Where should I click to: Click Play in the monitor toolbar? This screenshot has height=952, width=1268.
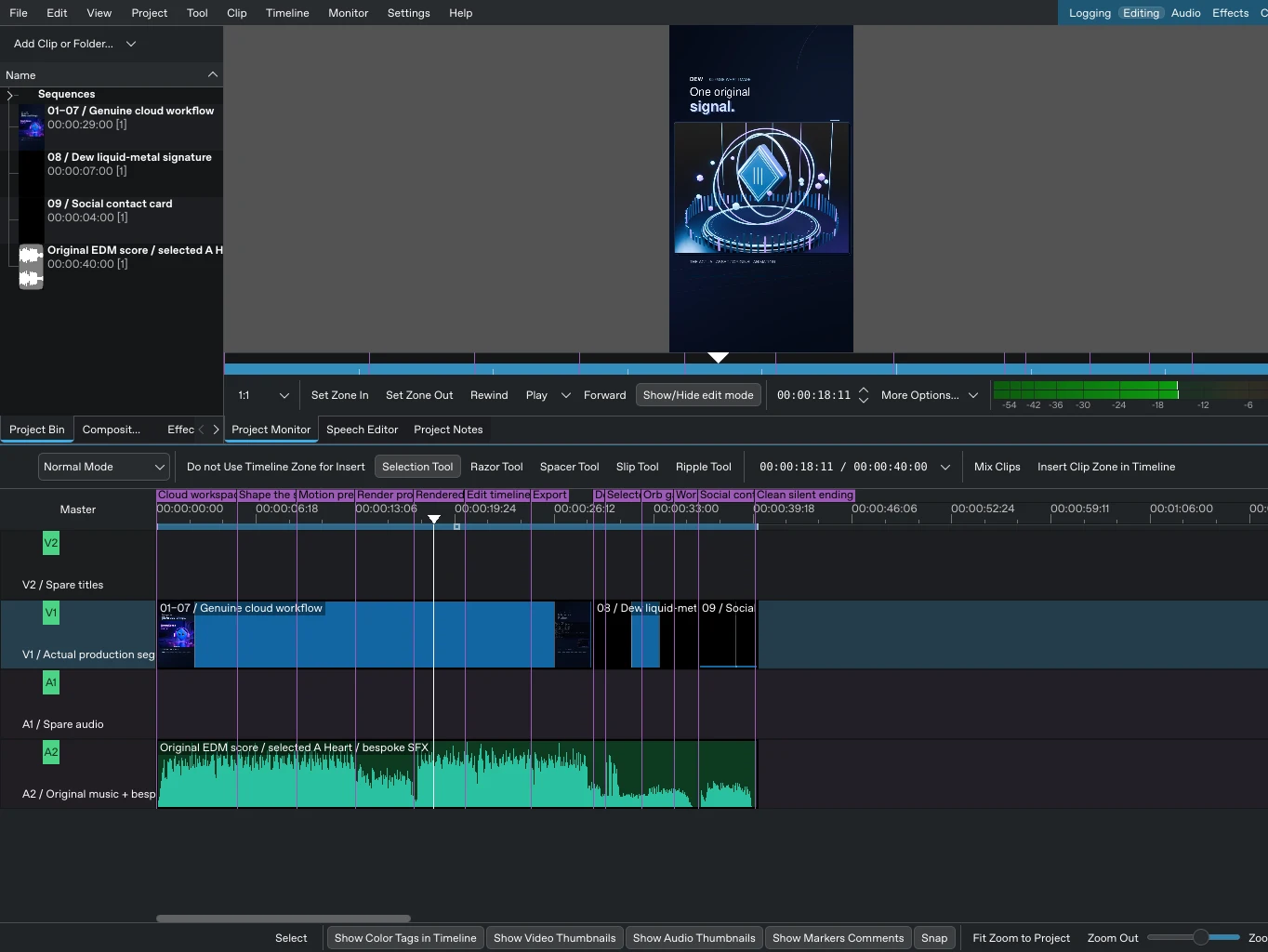[x=536, y=395]
